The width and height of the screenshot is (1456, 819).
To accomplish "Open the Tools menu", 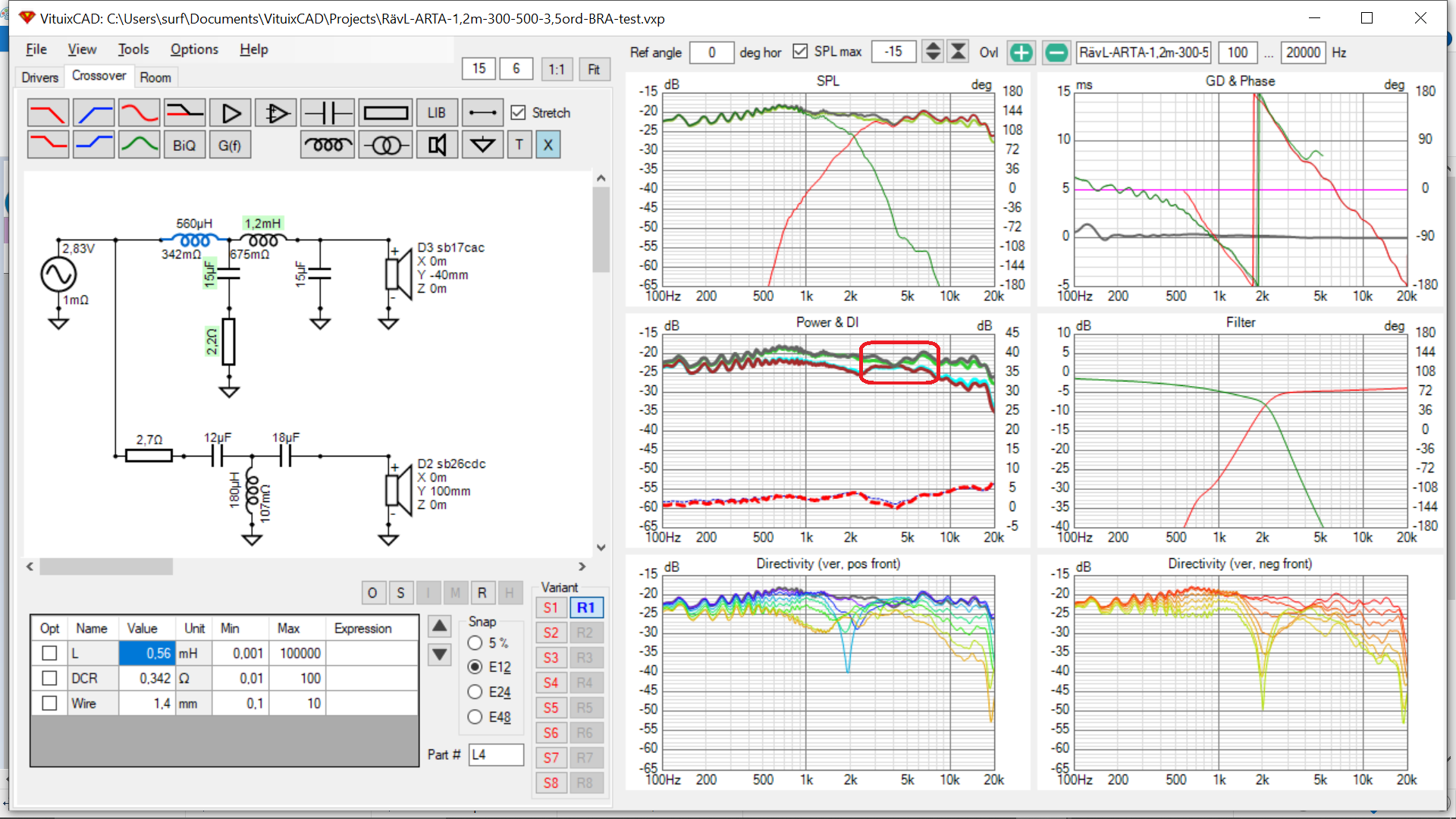I will [133, 49].
